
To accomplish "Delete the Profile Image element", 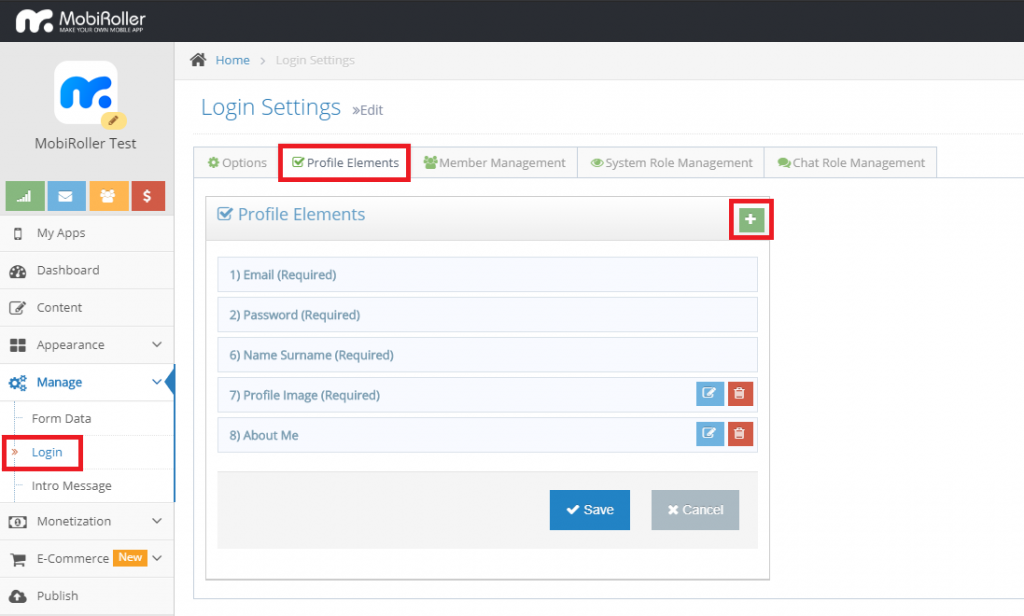I will click(740, 394).
